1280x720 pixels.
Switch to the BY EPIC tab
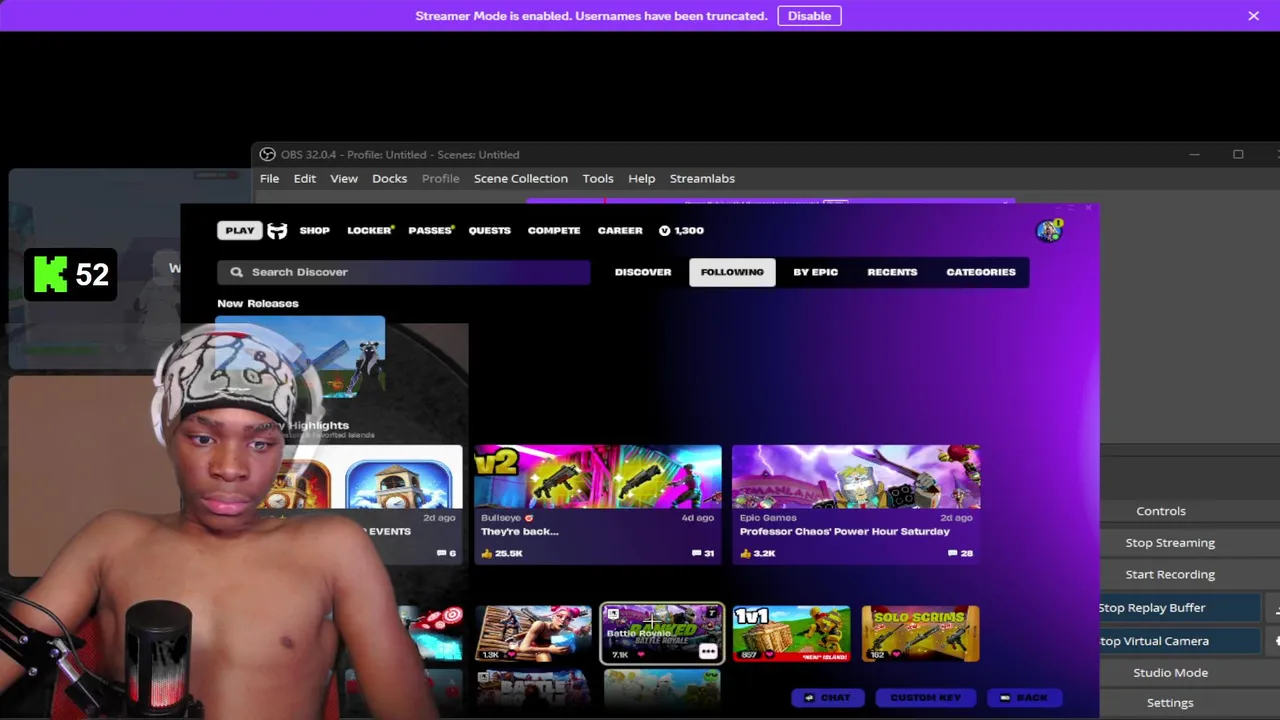click(816, 272)
